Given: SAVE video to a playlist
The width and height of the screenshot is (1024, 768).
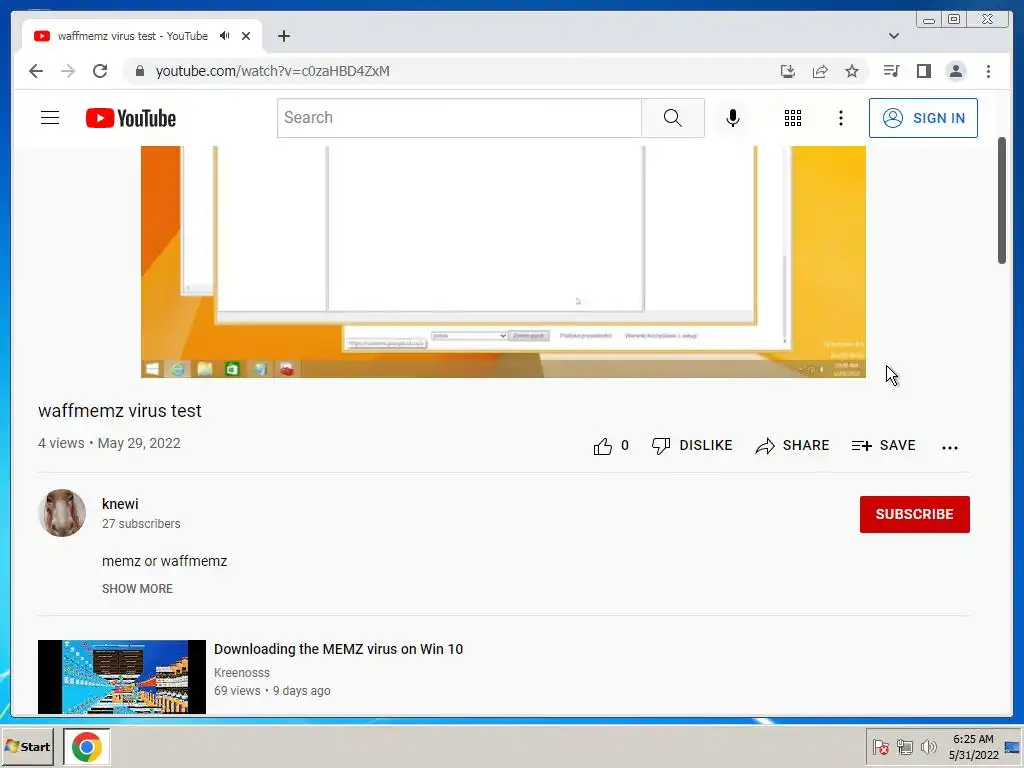Looking at the screenshot, I should coord(883,445).
